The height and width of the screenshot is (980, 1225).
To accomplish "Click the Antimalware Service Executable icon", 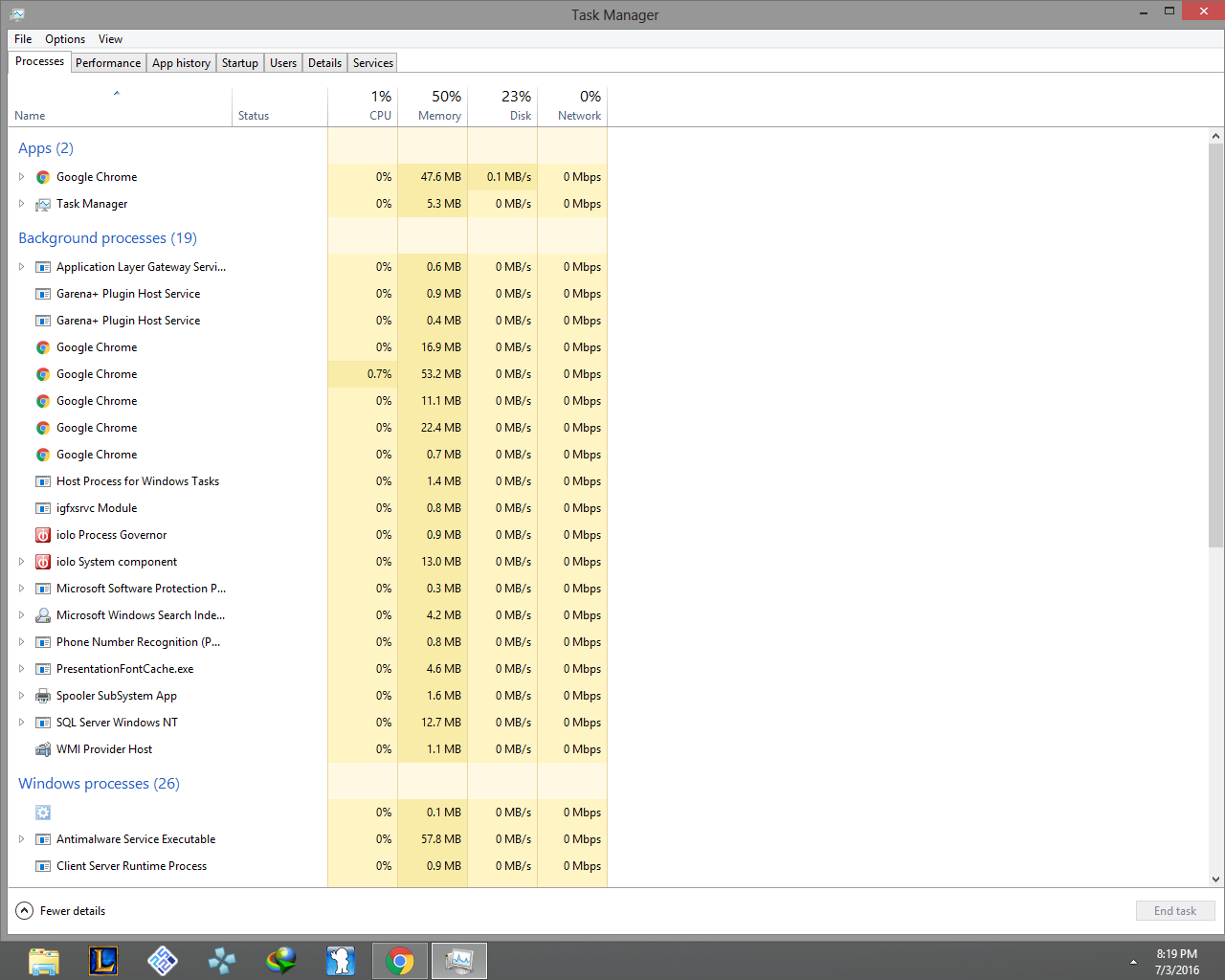I will point(43,839).
